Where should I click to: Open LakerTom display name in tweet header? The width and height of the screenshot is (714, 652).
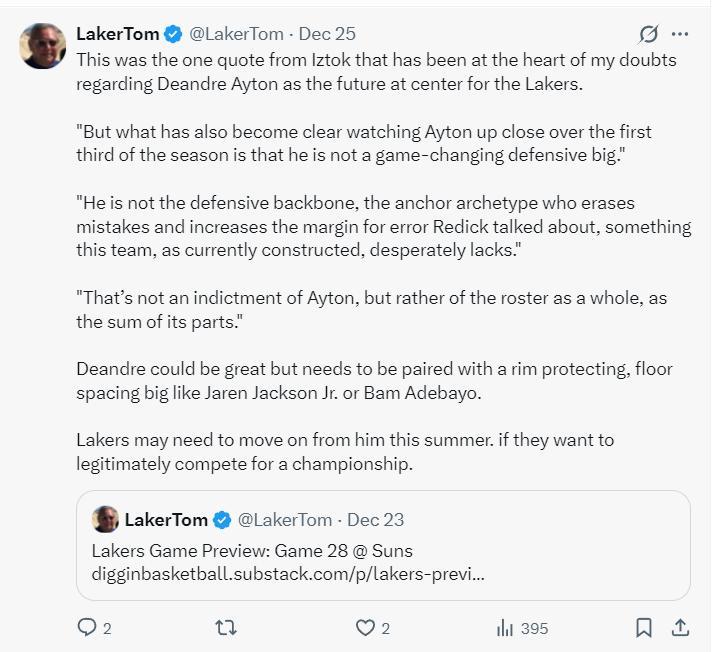[117, 34]
